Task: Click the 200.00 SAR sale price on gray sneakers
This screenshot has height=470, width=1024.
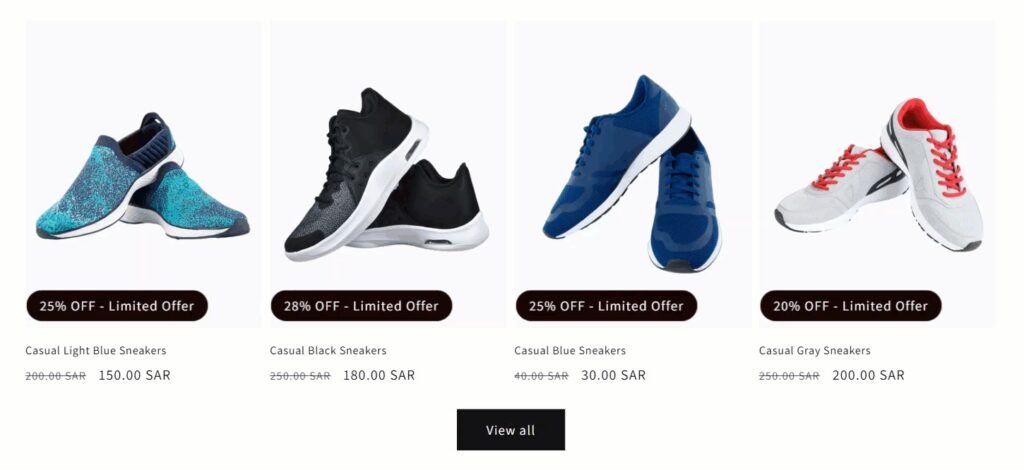Action: [x=868, y=376]
